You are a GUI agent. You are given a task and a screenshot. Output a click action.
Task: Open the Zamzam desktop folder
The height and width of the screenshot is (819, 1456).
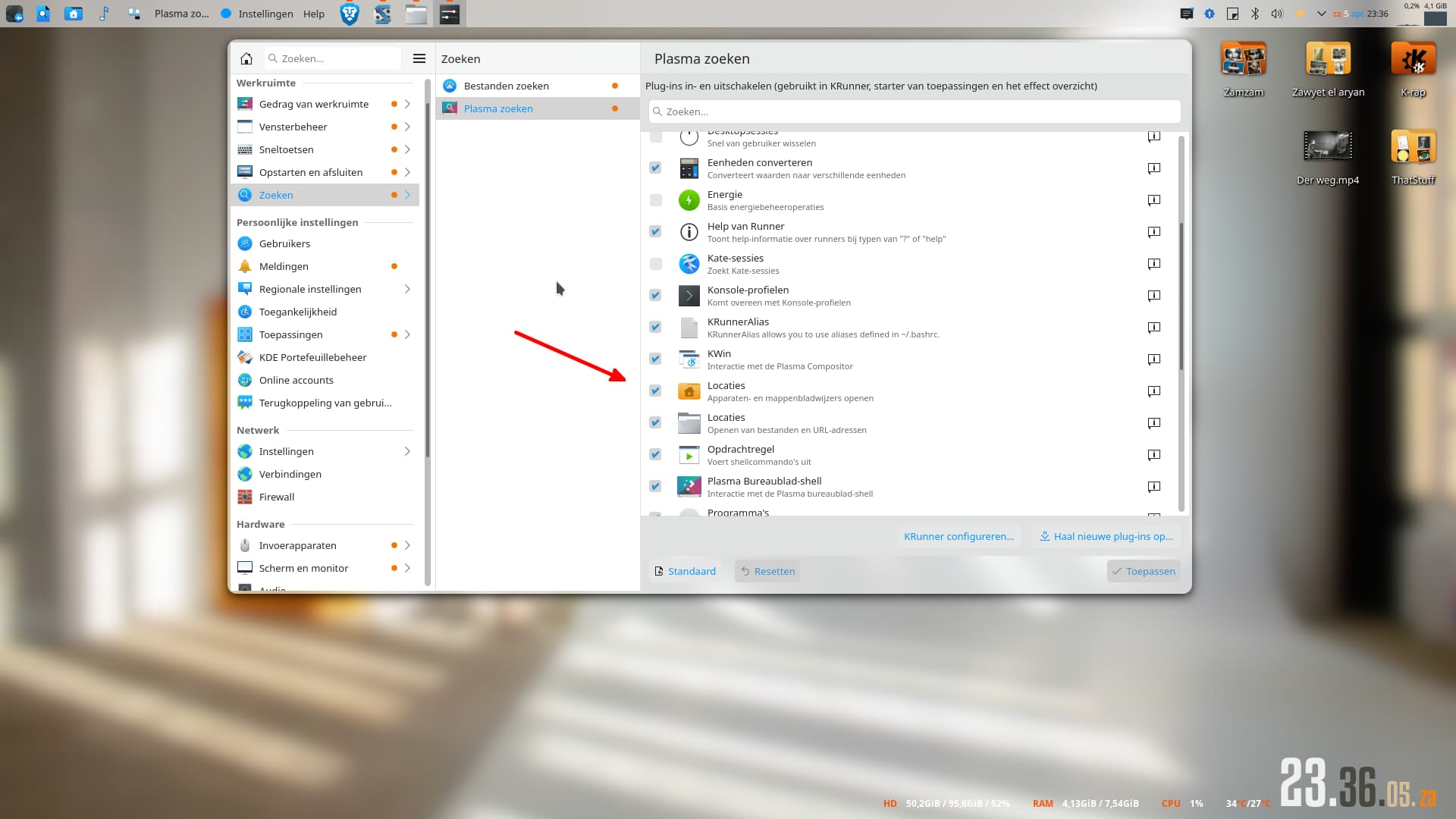1244,70
